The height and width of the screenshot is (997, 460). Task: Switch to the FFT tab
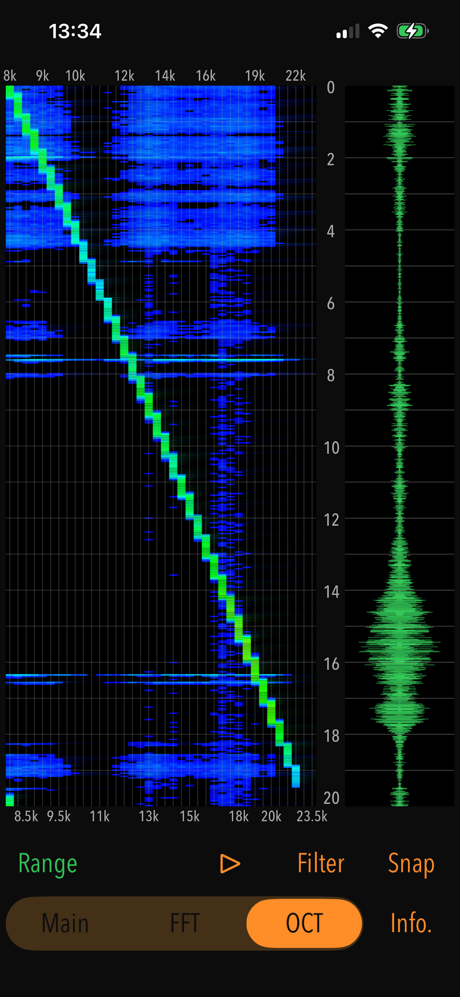[185, 924]
